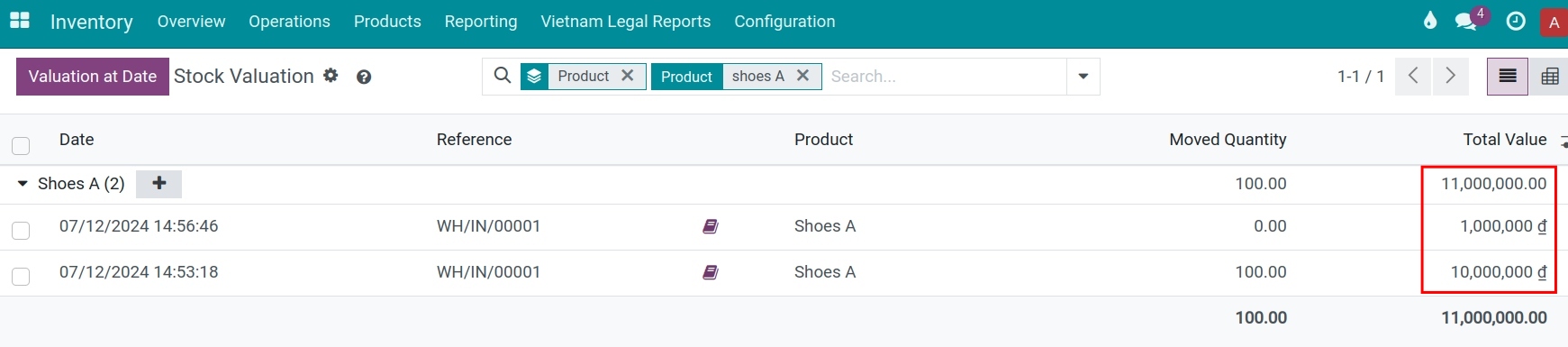The height and width of the screenshot is (347, 1568).
Task: Open Stock Valuation gear settings
Action: (331, 76)
